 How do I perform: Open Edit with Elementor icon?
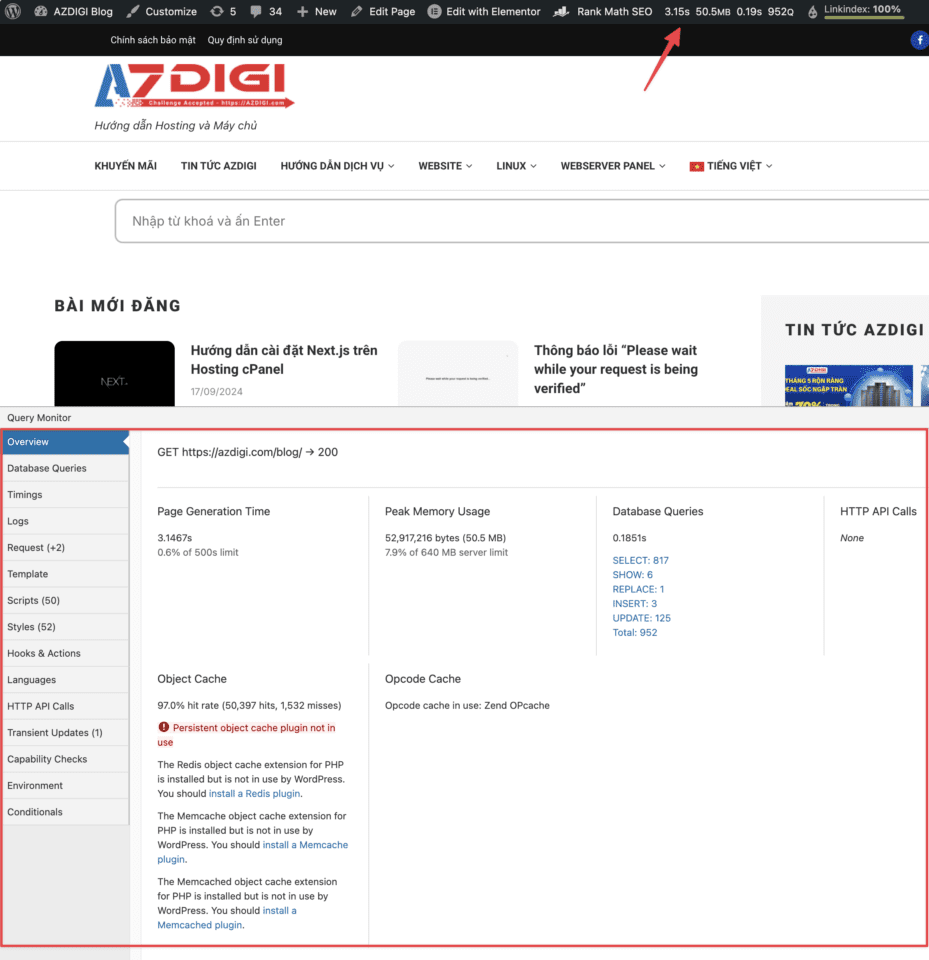click(434, 11)
